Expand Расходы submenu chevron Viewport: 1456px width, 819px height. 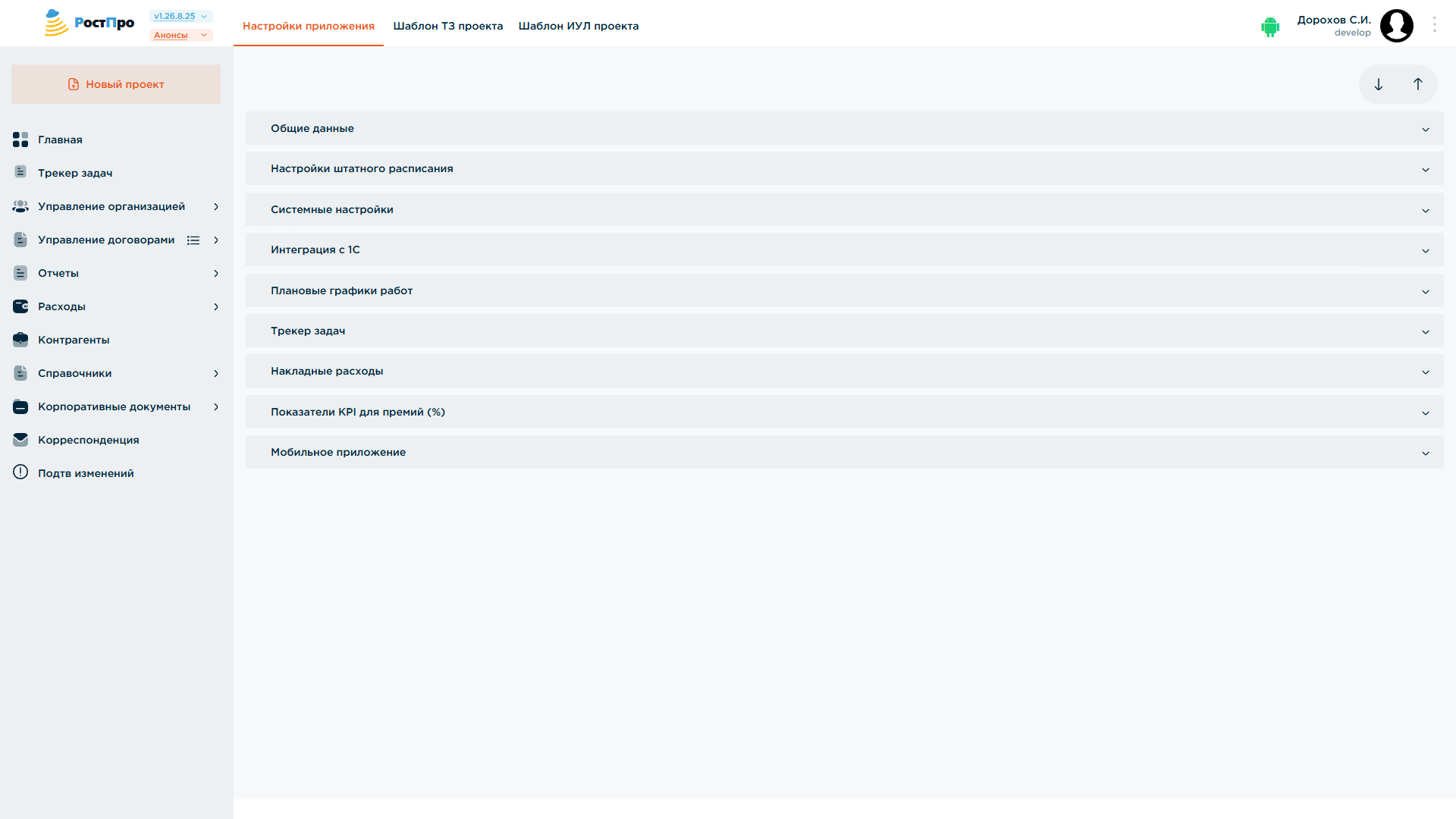[216, 306]
